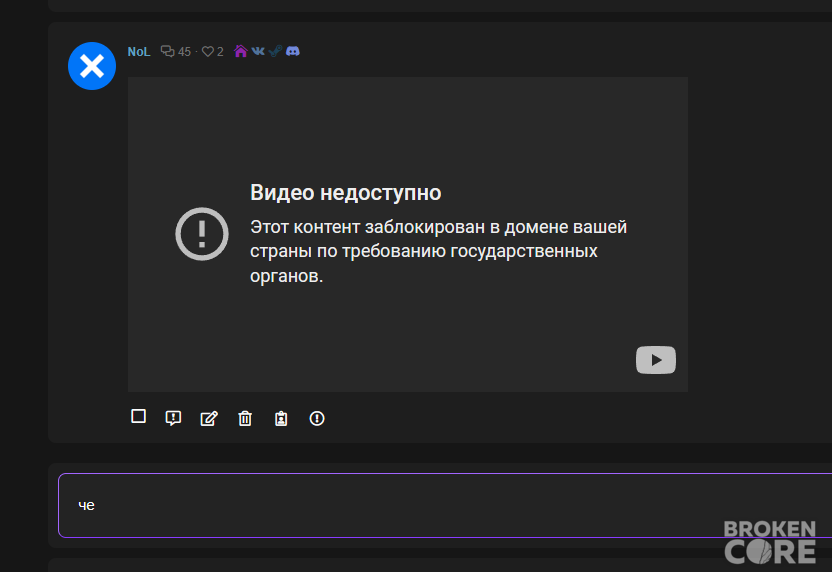This screenshot has width=832, height=572.
Task: Click the circled exclamation warning icon
Action: coord(317,419)
